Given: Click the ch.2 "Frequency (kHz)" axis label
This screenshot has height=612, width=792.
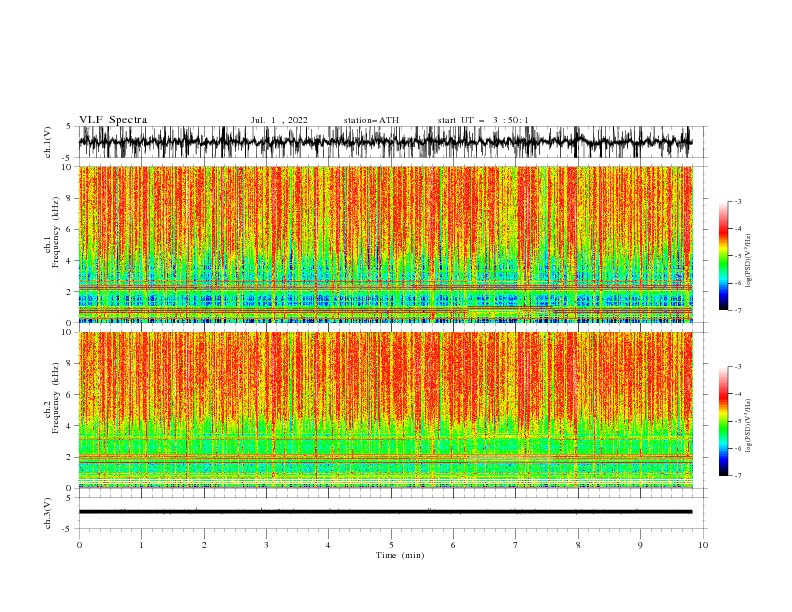Looking at the screenshot, I should pyautogui.click(x=56, y=398).
